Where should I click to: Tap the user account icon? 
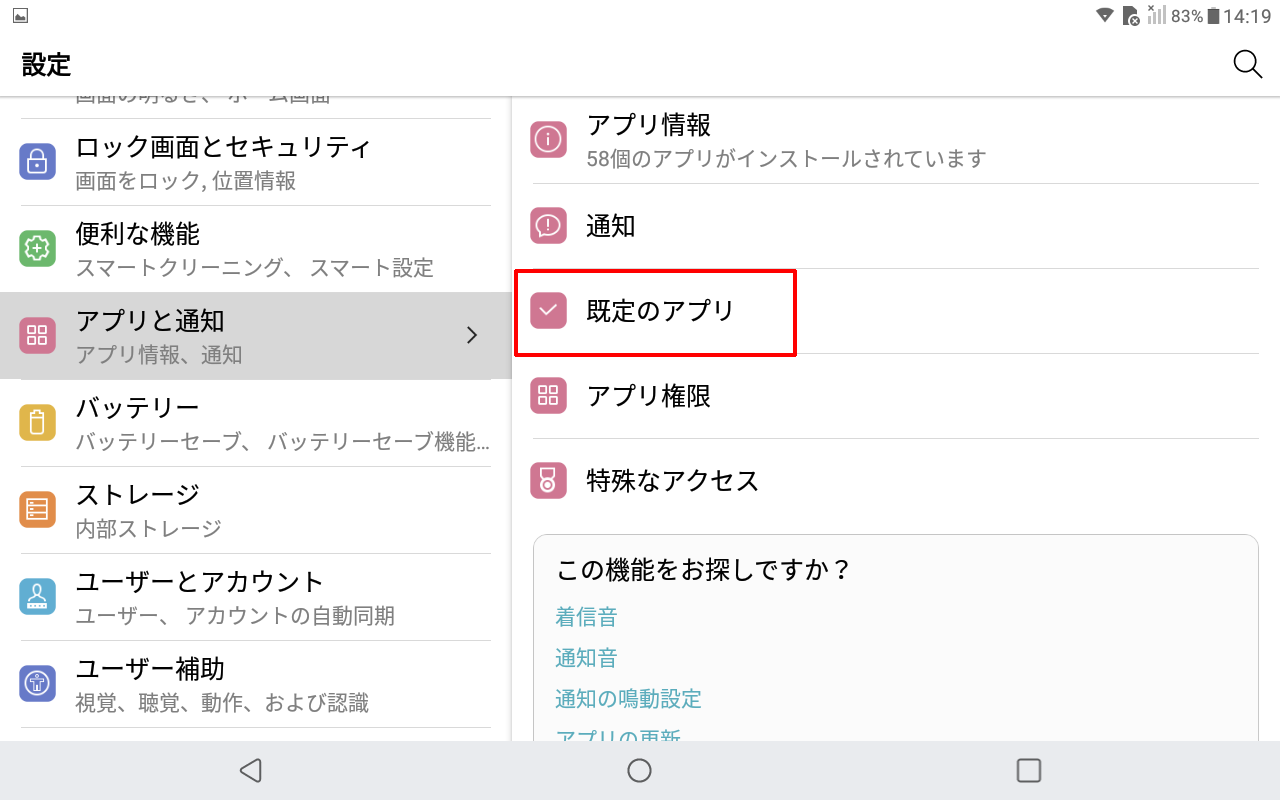(x=37, y=596)
